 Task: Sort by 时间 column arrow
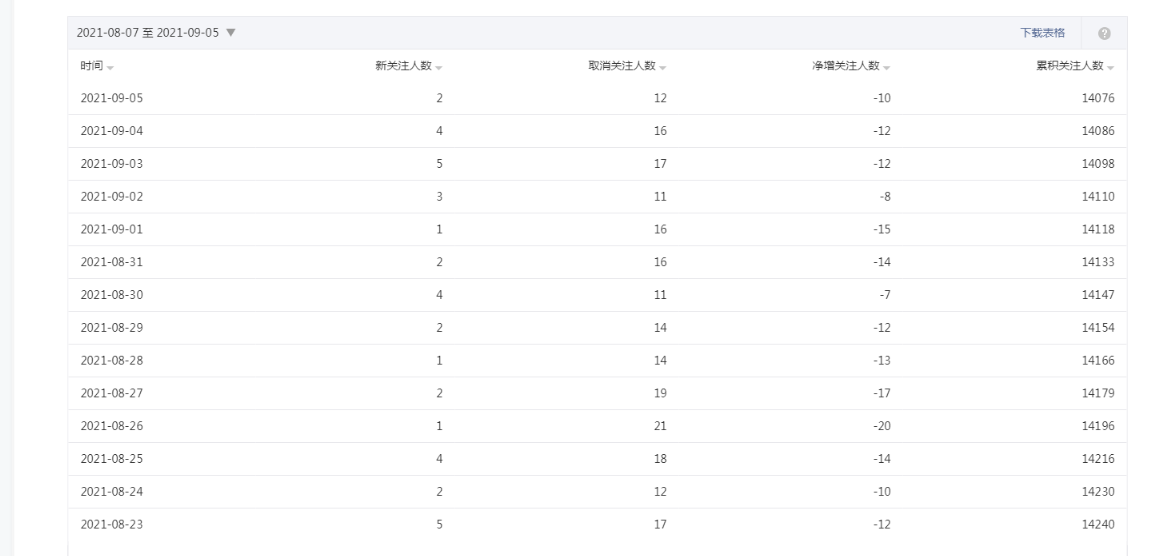[110, 68]
